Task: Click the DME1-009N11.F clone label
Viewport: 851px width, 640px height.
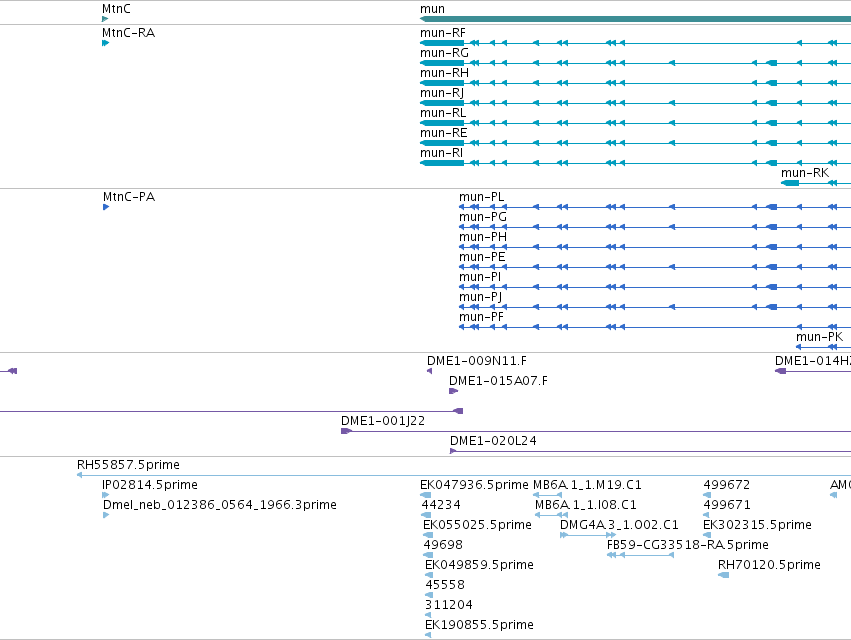Action: pyautogui.click(x=477, y=361)
